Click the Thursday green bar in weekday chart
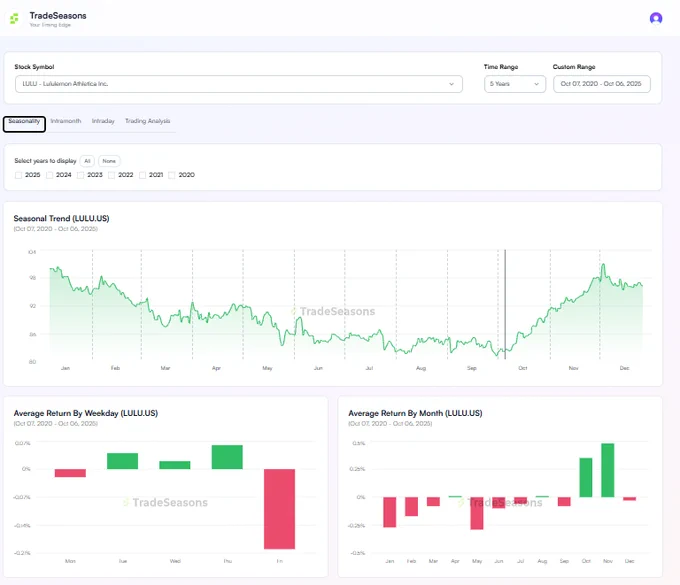Viewport: 680px width, 585px height. point(227,457)
